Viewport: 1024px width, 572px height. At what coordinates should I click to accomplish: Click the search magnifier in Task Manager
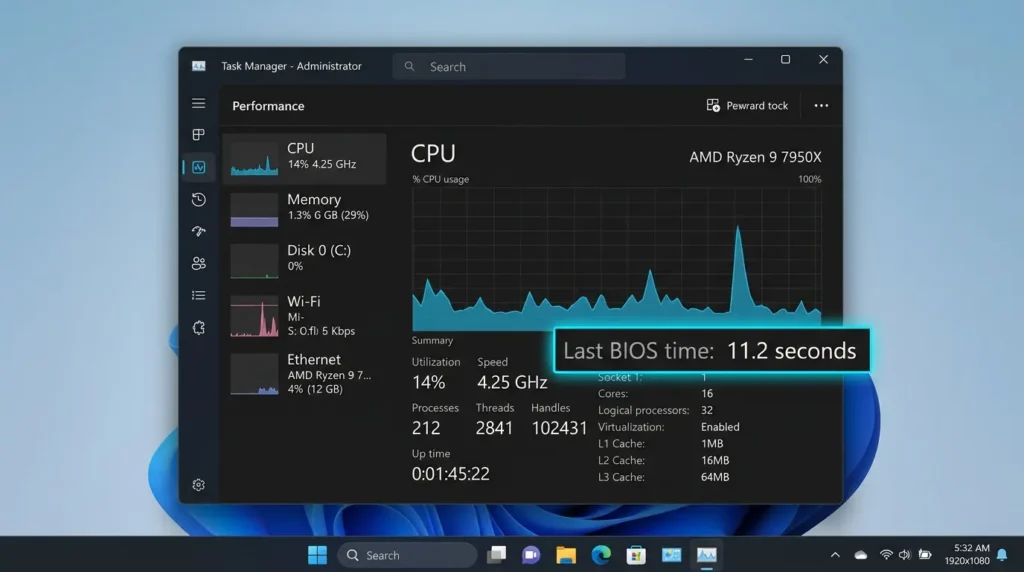click(x=409, y=66)
